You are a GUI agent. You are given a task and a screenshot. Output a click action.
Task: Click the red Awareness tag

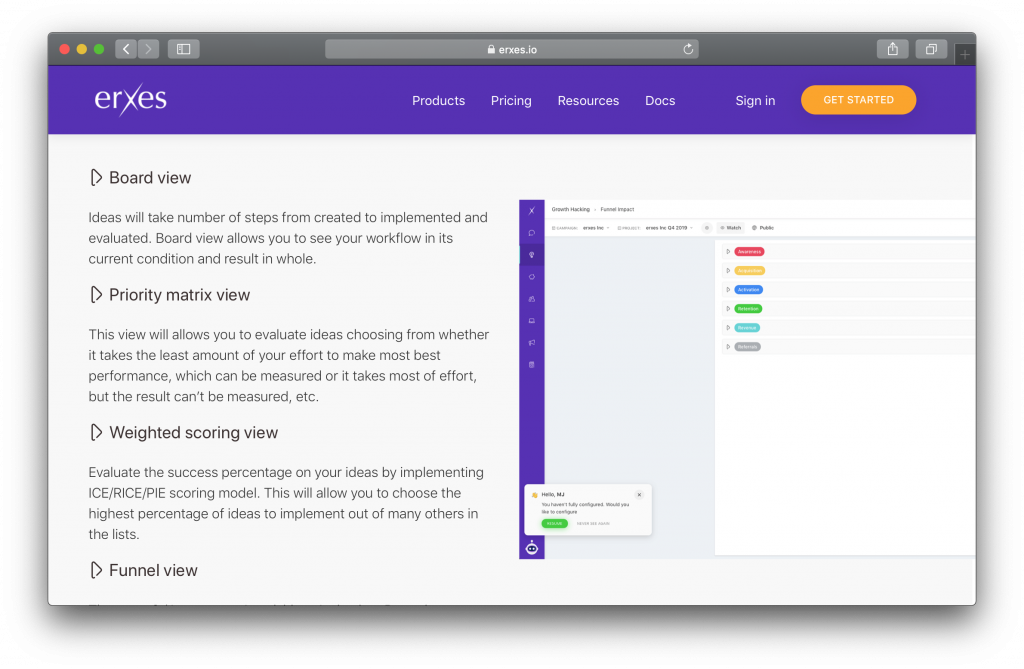(749, 252)
